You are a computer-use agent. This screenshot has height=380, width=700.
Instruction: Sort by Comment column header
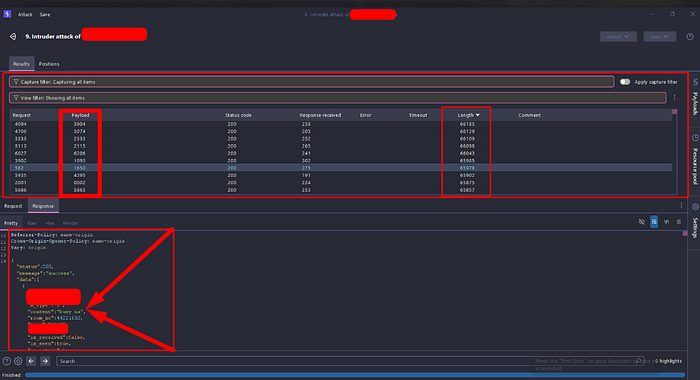pos(529,115)
